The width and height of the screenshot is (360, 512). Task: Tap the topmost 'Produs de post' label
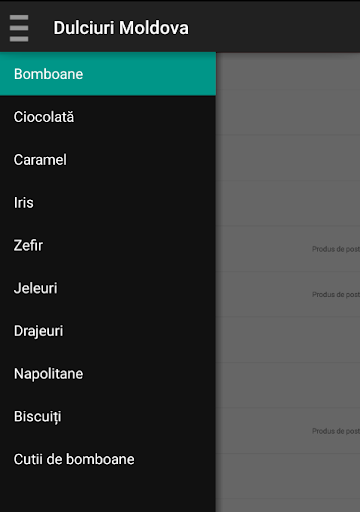[336, 249]
